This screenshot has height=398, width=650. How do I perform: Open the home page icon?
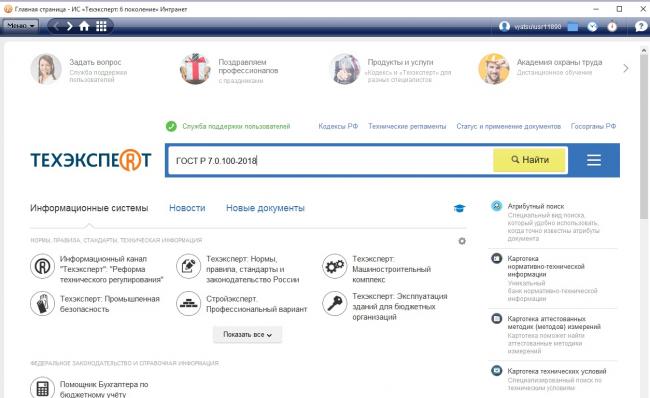coord(84,27)
